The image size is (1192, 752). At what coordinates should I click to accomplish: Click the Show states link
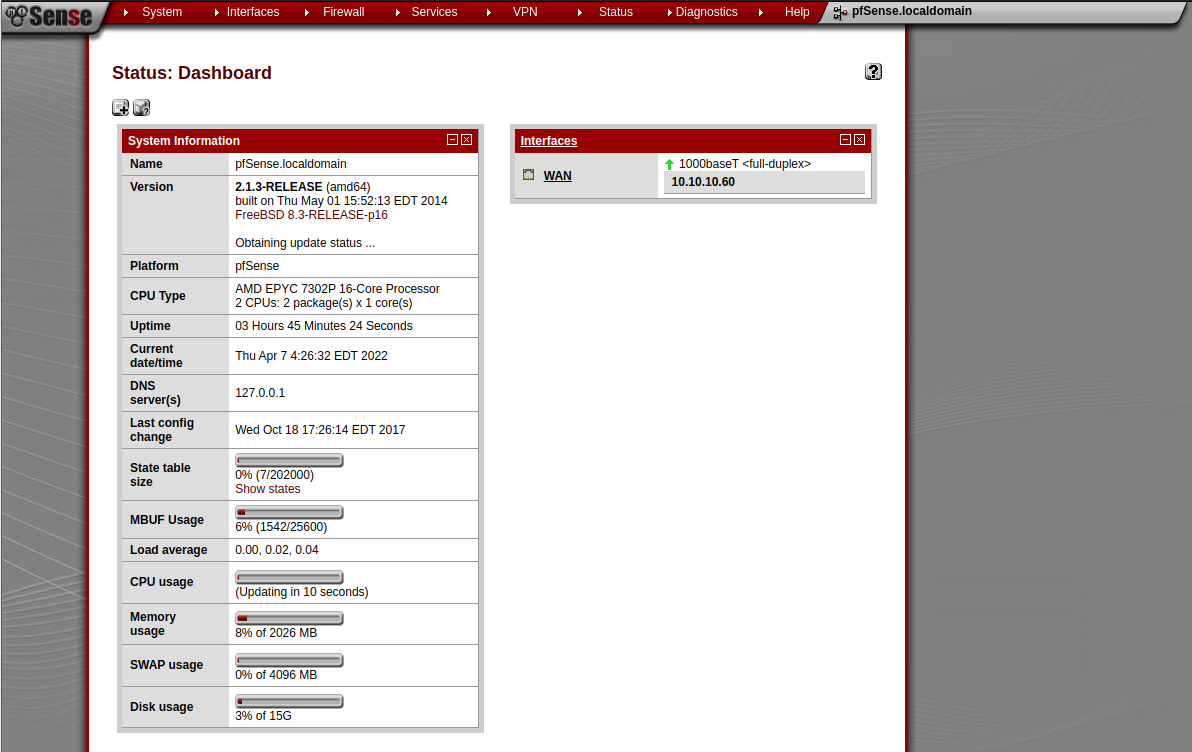click(268, 489)
